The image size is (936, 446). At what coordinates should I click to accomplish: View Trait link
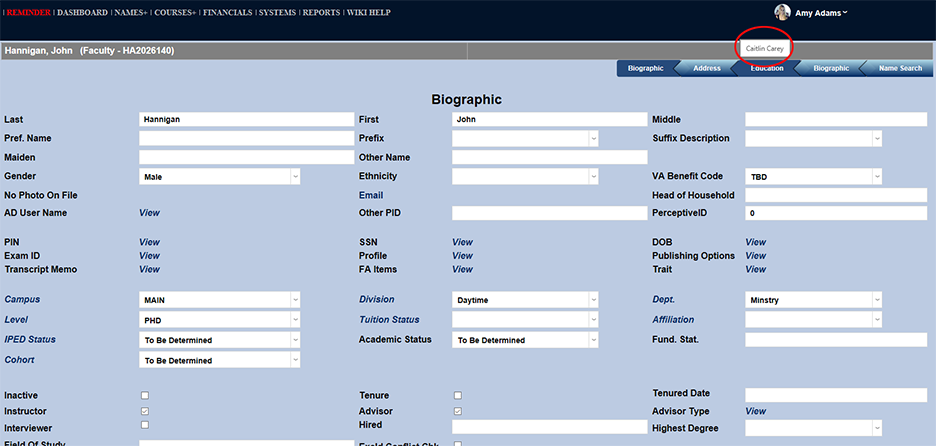tap(756, 270)
